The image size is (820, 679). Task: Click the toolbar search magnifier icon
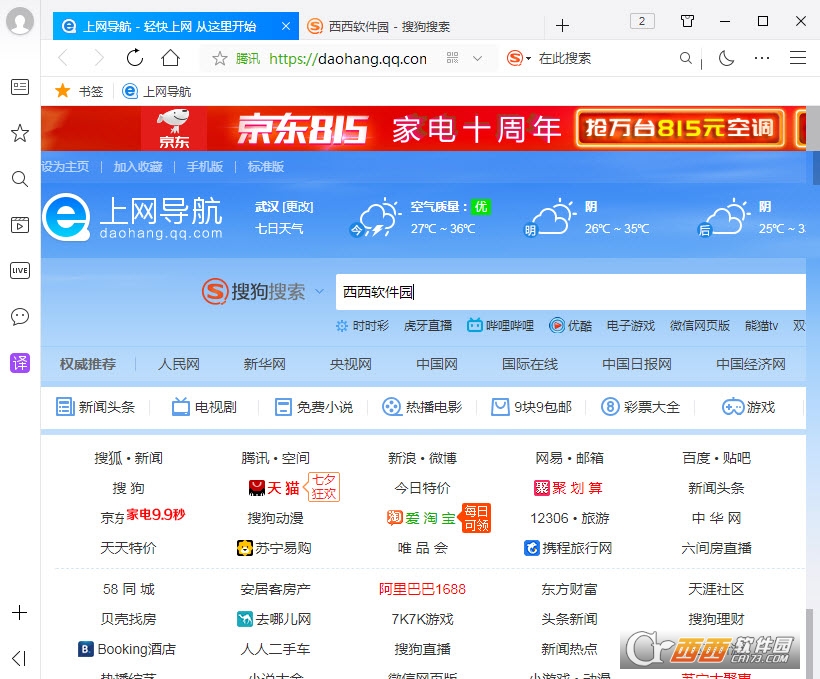pyautogui.click(x=686, y=58)
